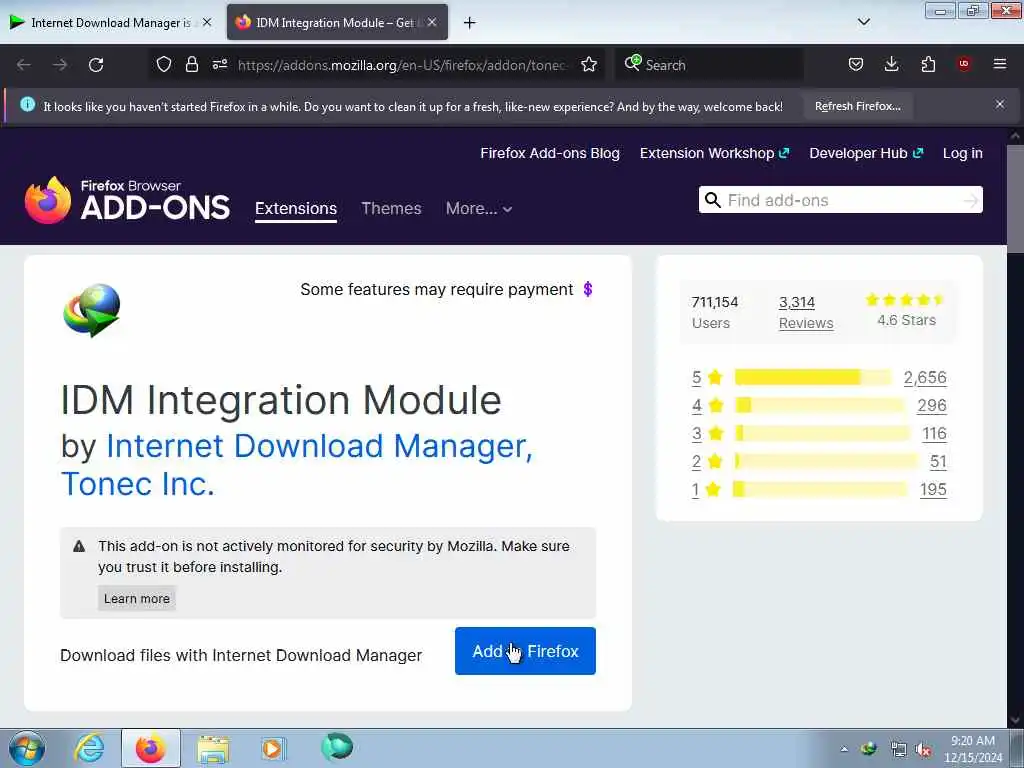Click the taskbar clock showing 9:20 AM

click(972, 749)
